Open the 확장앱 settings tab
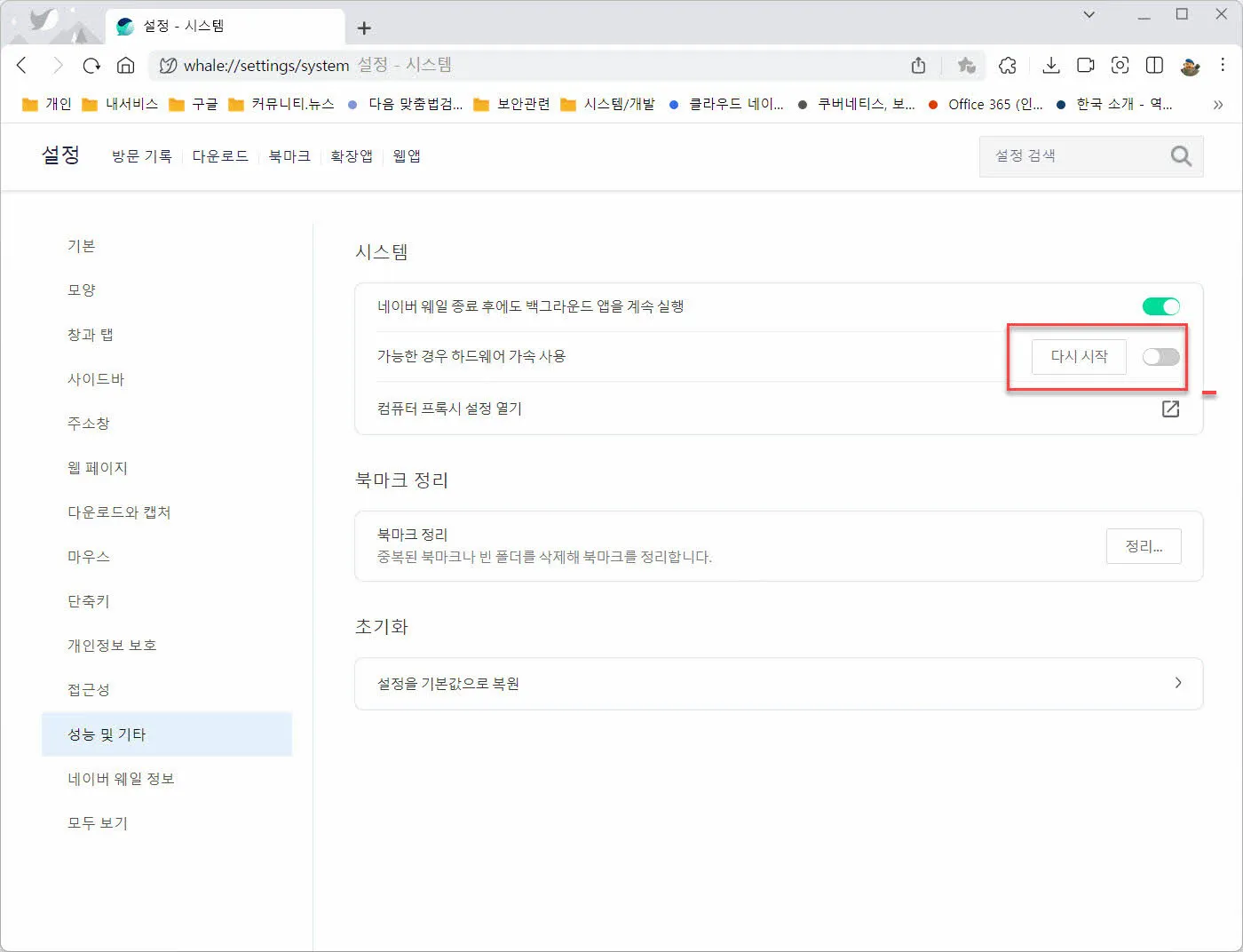The width and height of the screenshot is (1243, 952). [352, 156]
